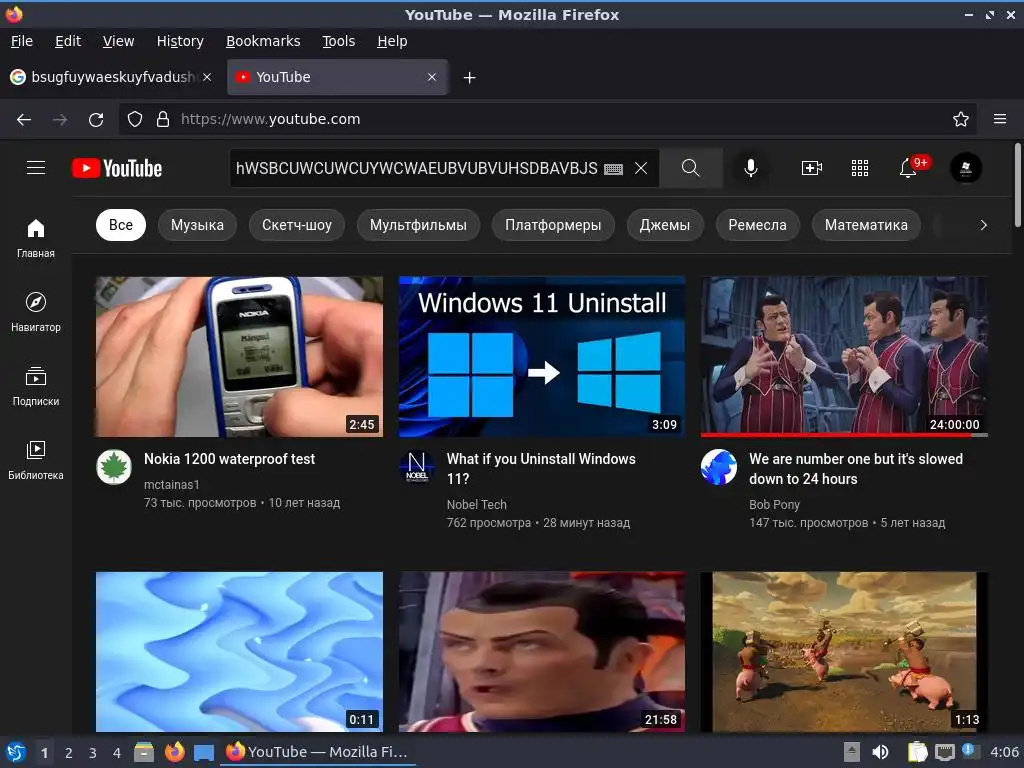Go to Главная in sidebar

coord(36,238)
